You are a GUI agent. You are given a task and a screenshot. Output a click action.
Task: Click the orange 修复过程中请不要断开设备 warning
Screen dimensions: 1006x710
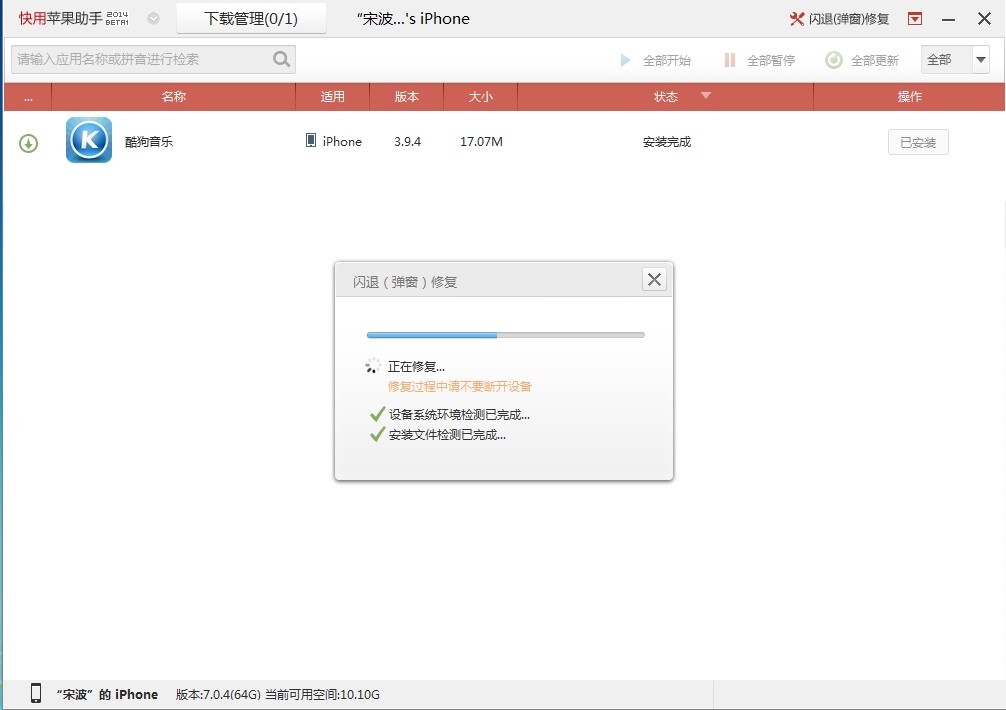click(459, 386)
